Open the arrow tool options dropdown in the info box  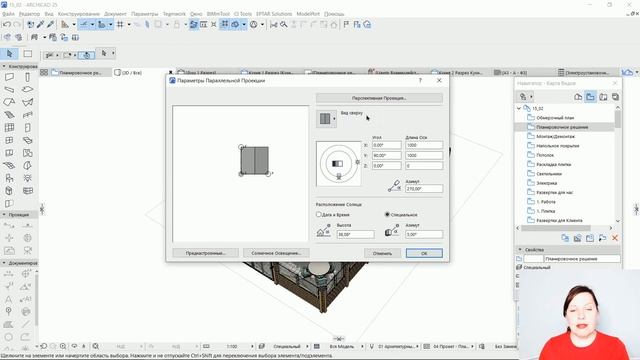tap(113, 53)
